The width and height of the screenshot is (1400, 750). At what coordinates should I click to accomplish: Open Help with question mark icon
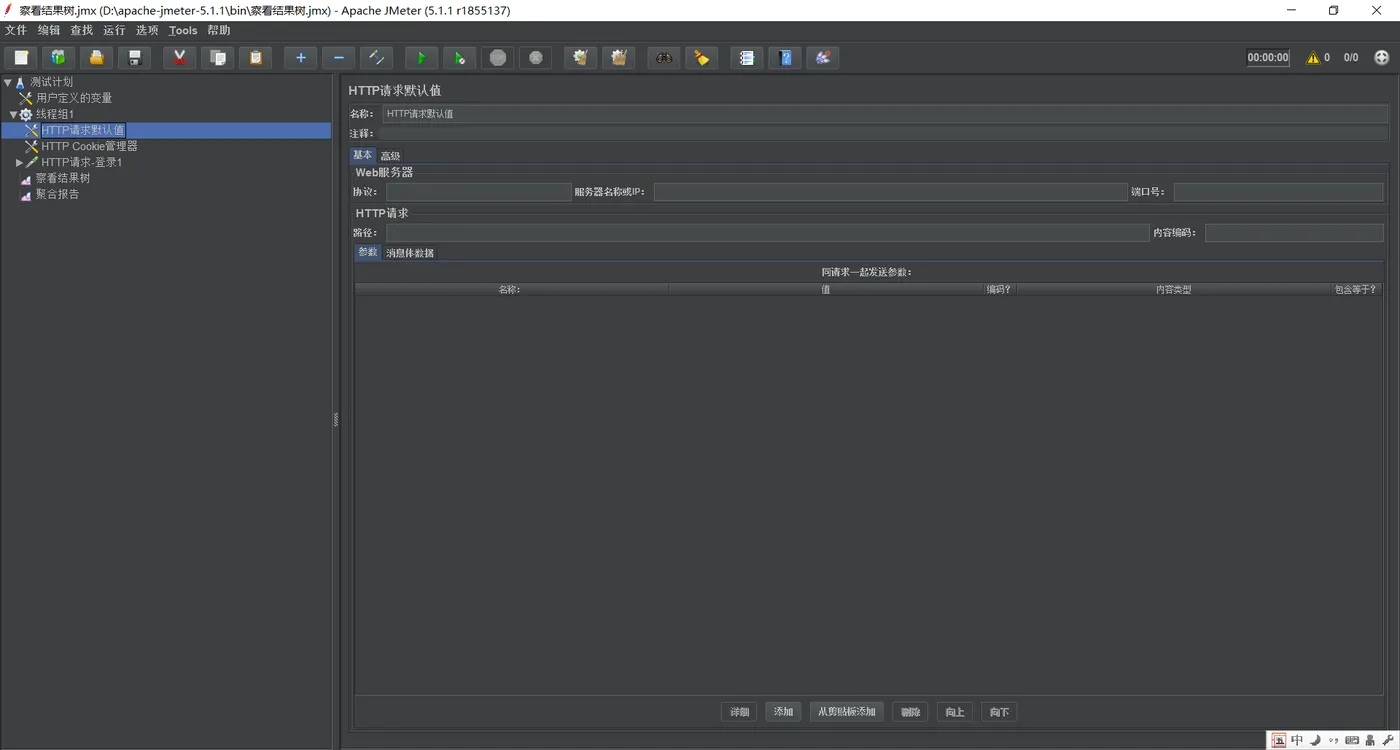coord(784,58)
